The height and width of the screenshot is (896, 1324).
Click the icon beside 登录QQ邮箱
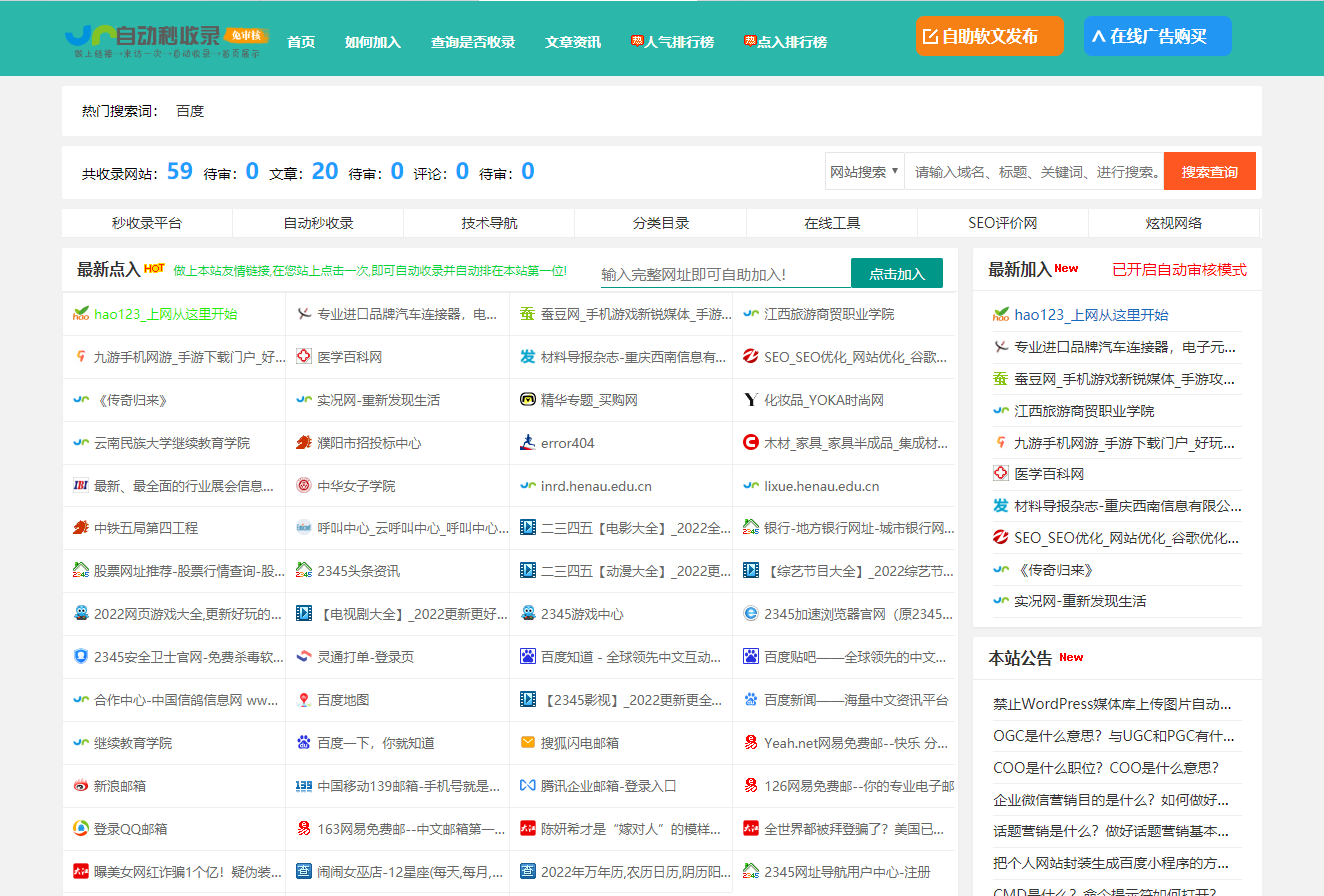coord(81,830)
